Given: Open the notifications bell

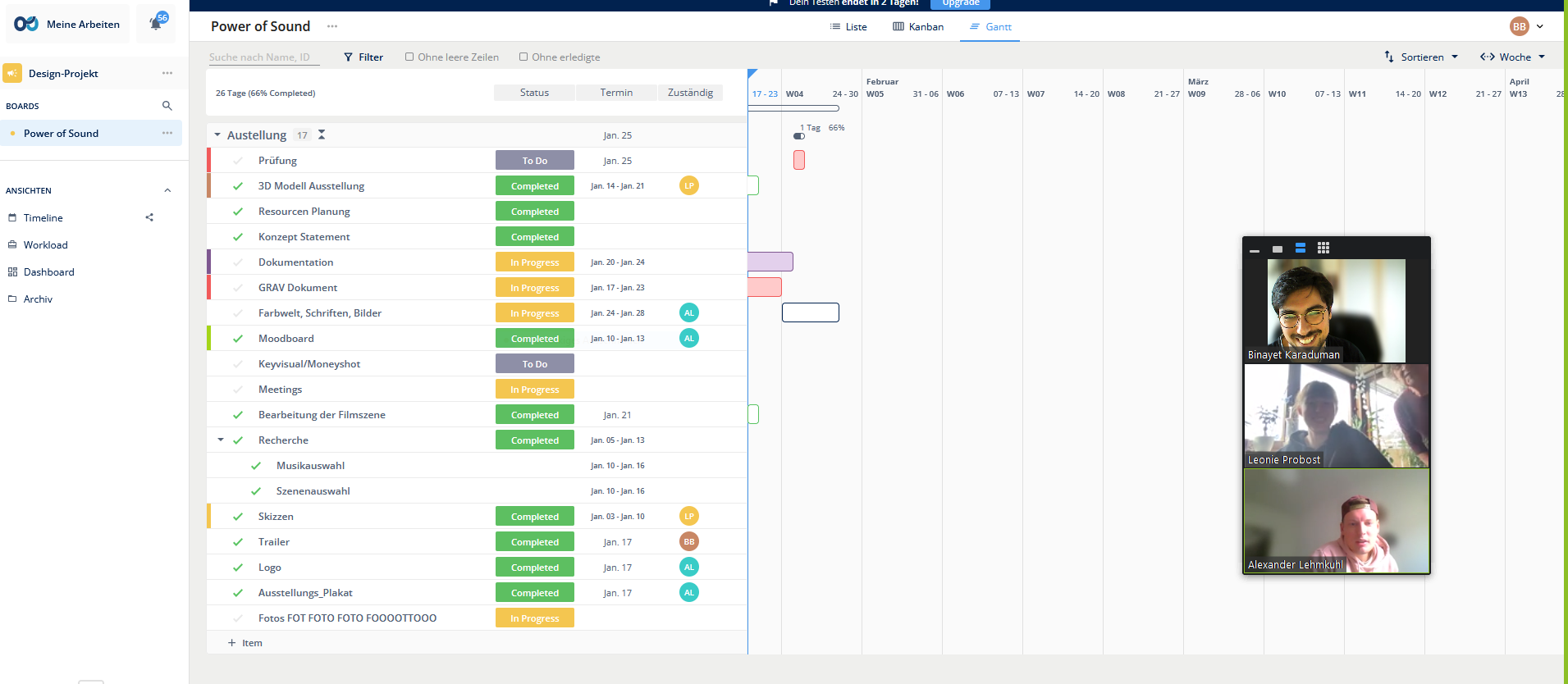Looking at the screenshot, I should pos(156,24).
